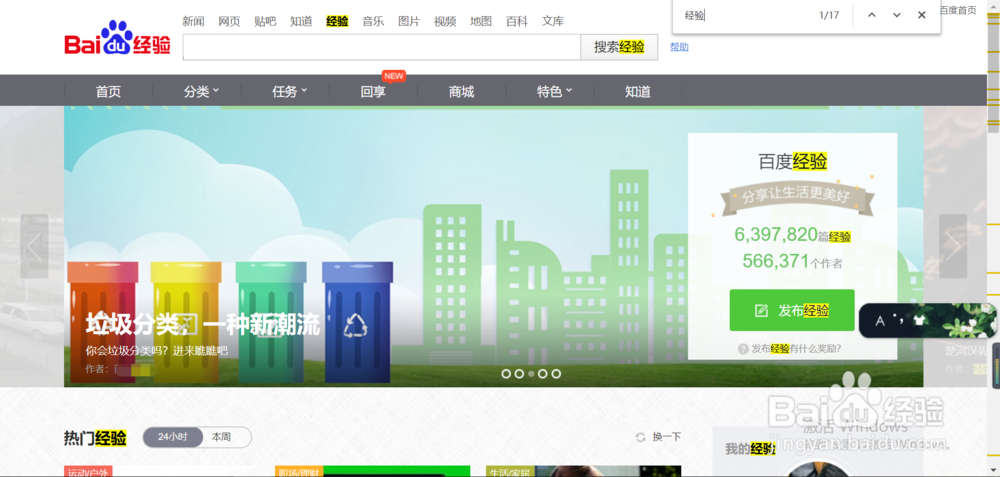Click the floating widget letter A icon
The width and height of the screenshot is (1000, 477).
(880, 321)
